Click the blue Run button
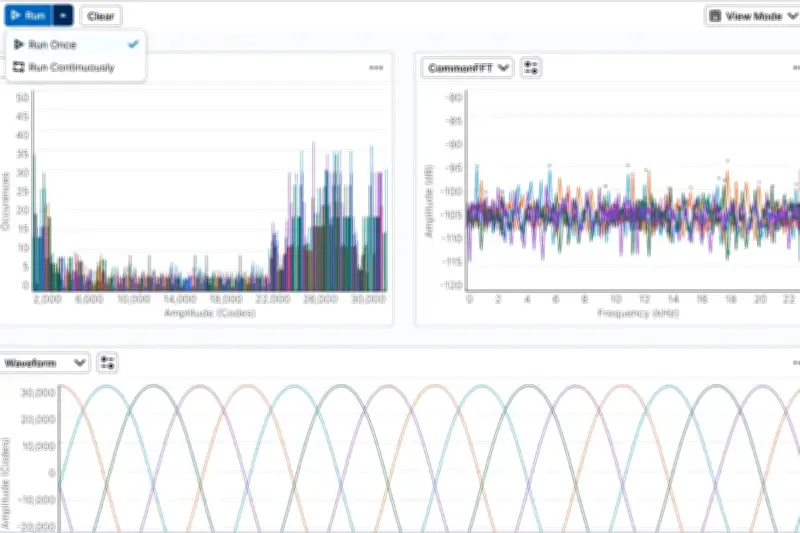 point(29,16)
